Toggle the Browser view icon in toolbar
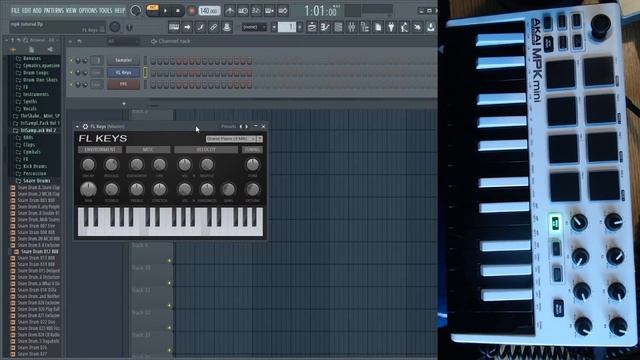This screenshot has width=640, height=360. point(364,27)
